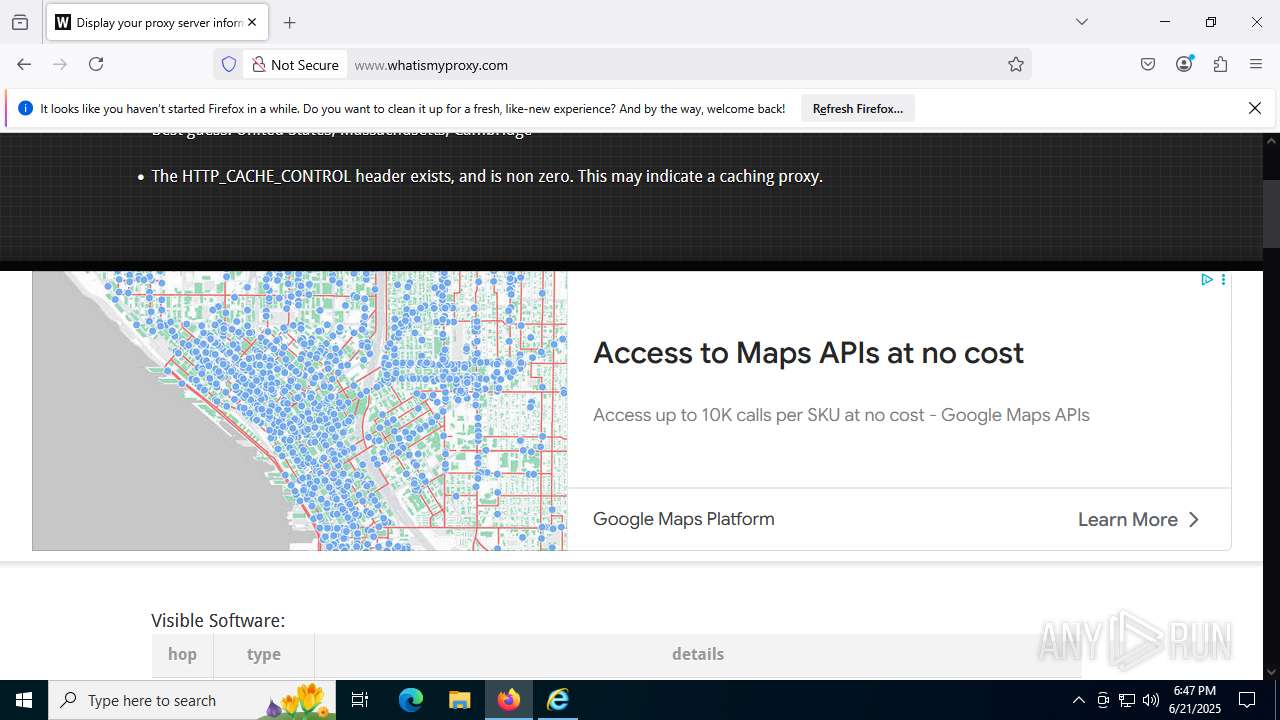Click the 'details' column header
Image resolution: width=1280 pixels, height=720 pixels.
pyautogui.click(x=697, y=654)
